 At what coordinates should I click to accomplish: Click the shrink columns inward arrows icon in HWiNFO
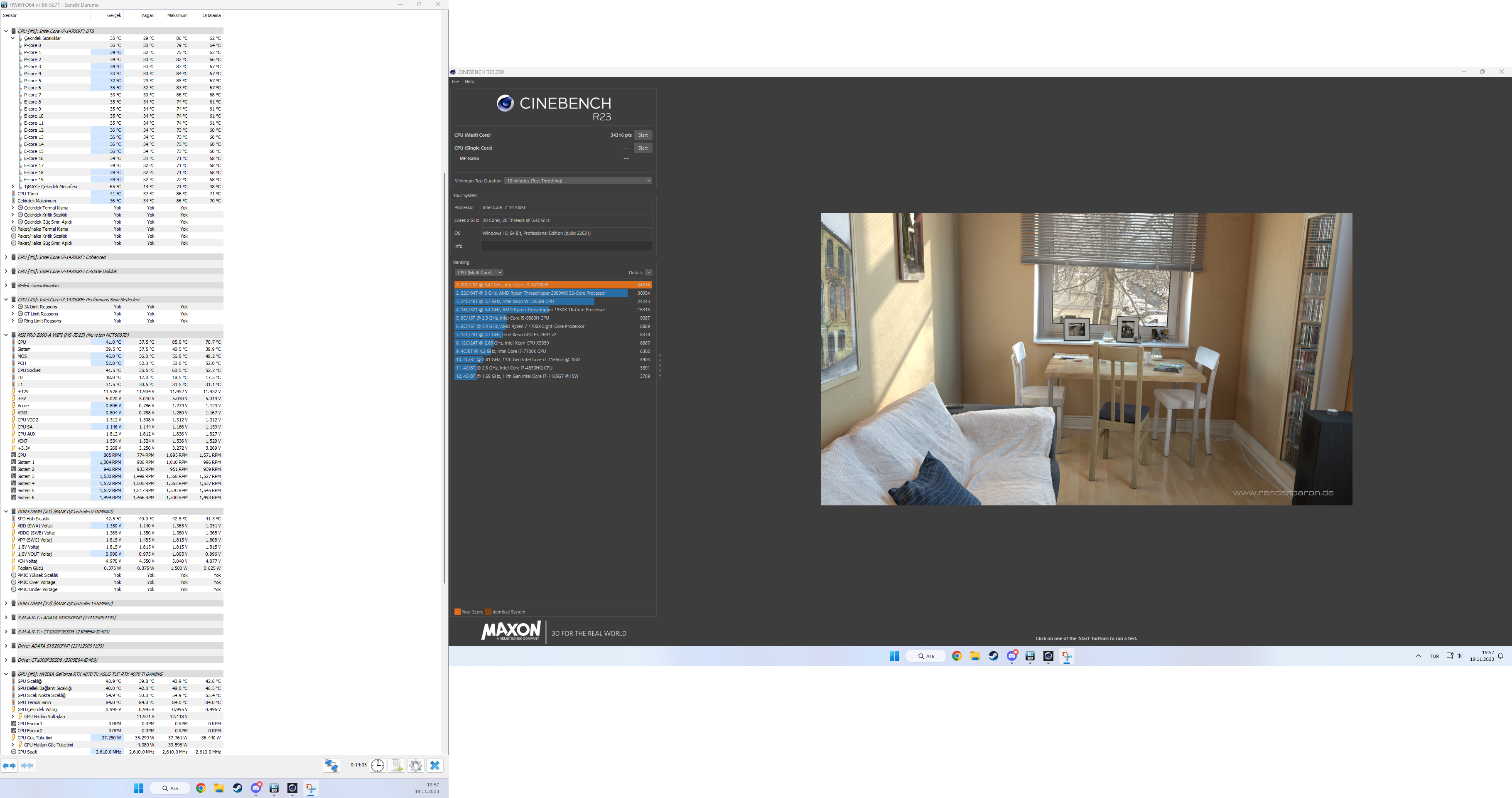tap(27, 766)
